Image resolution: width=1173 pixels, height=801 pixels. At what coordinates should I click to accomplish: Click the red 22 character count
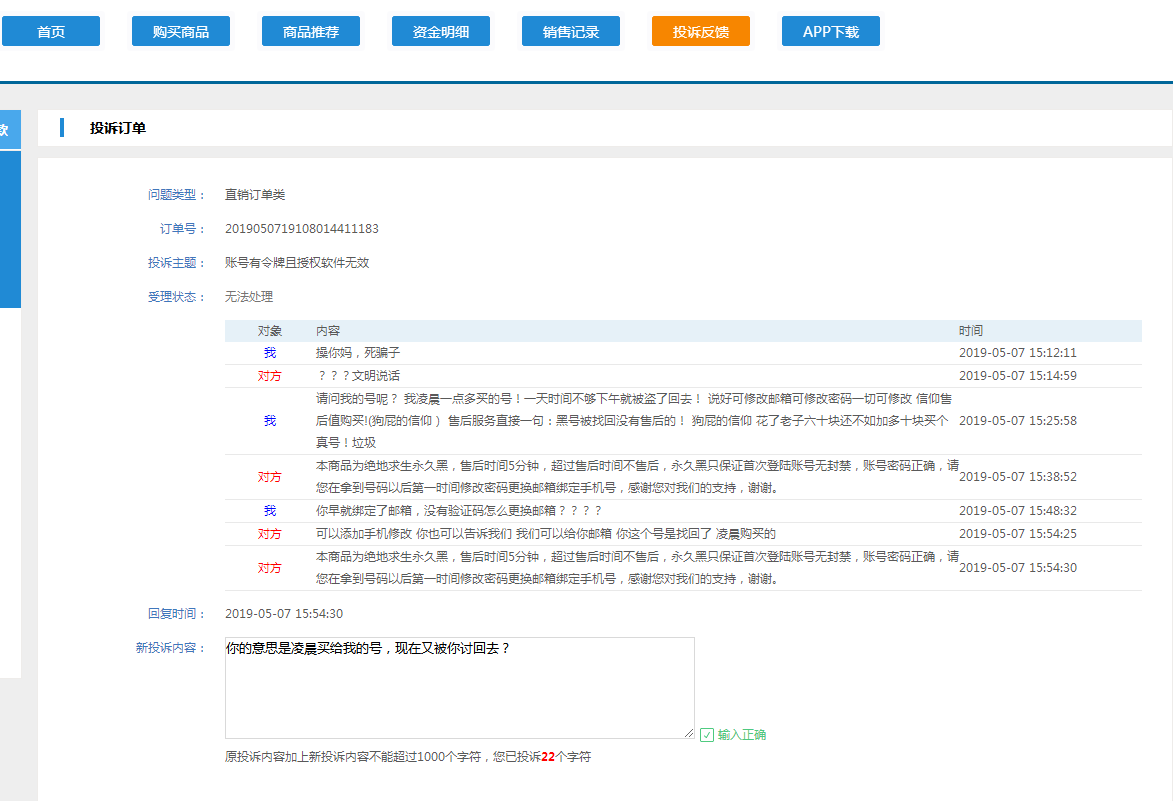click(548, 757)
